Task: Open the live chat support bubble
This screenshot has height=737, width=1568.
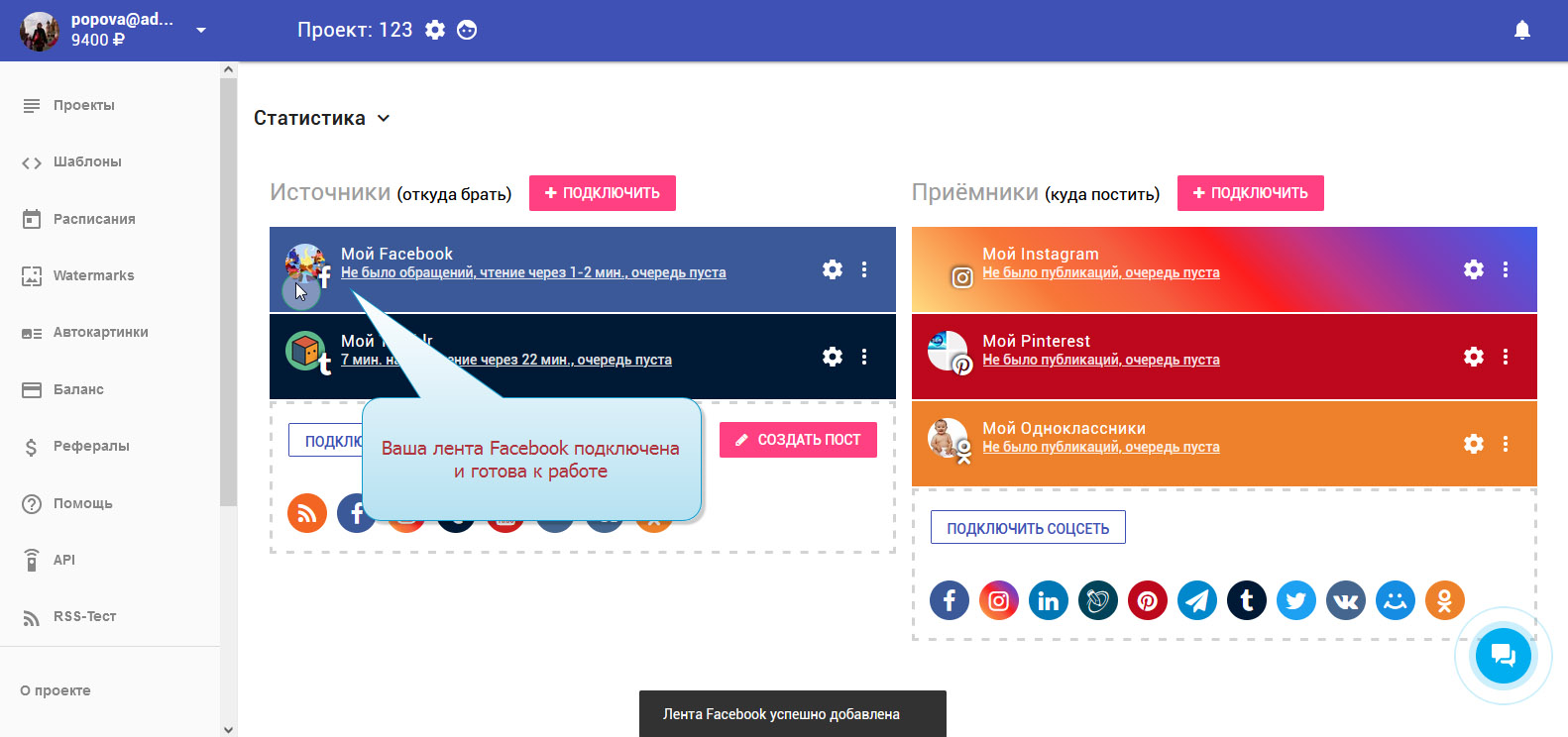Action: click(x=1503, y=656)
